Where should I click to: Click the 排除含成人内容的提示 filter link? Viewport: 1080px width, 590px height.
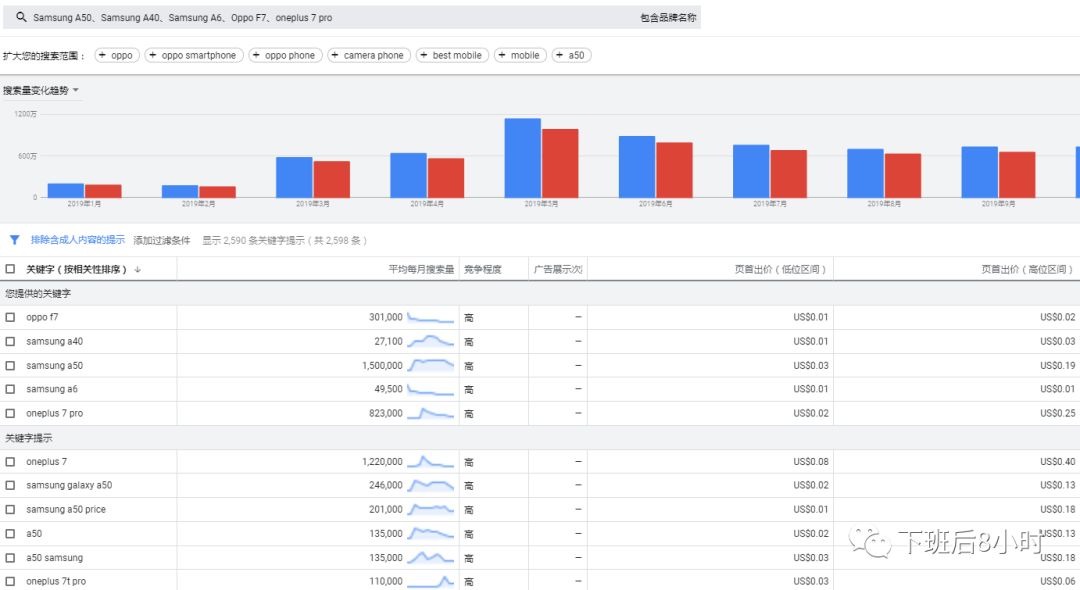[78, 240]
